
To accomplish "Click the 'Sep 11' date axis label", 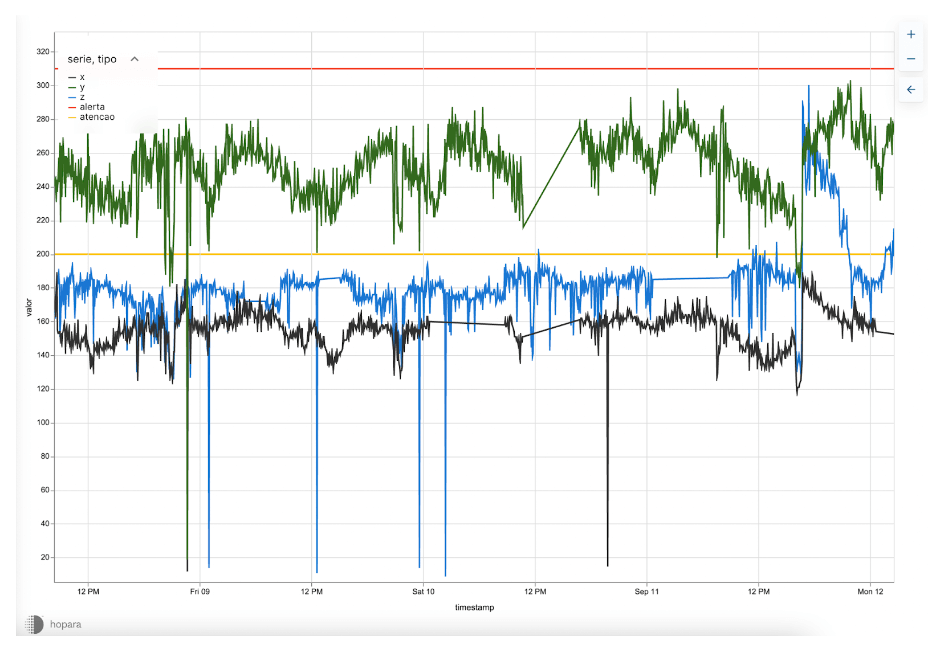I will pos(647,592).
